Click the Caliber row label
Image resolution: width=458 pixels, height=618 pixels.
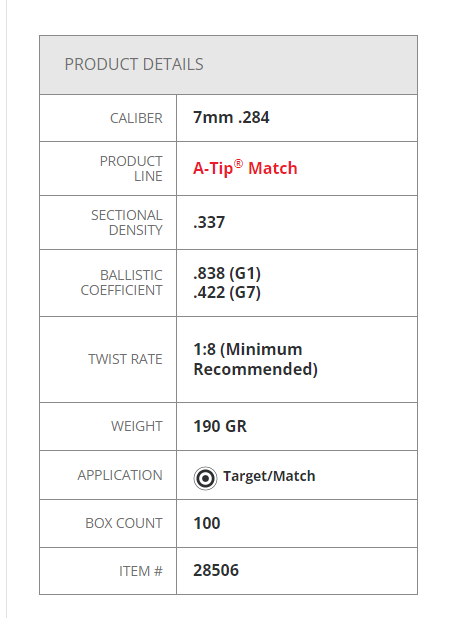(136, 118)
